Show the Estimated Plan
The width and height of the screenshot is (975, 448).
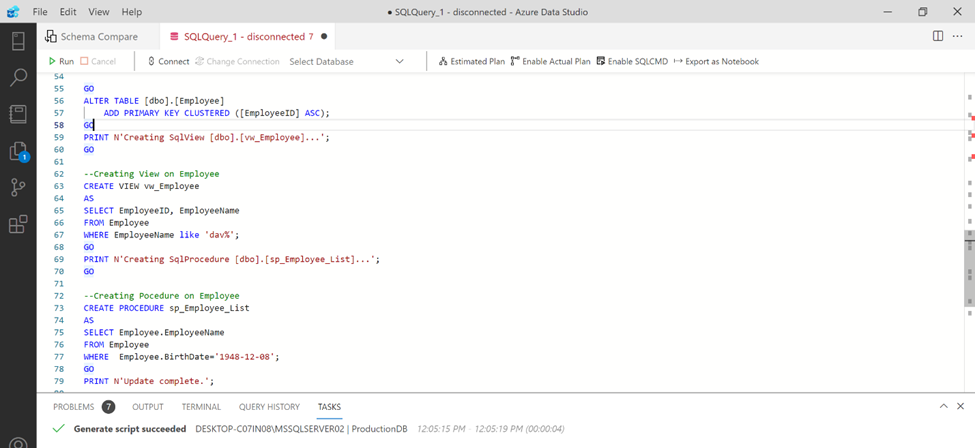point(471,61)
